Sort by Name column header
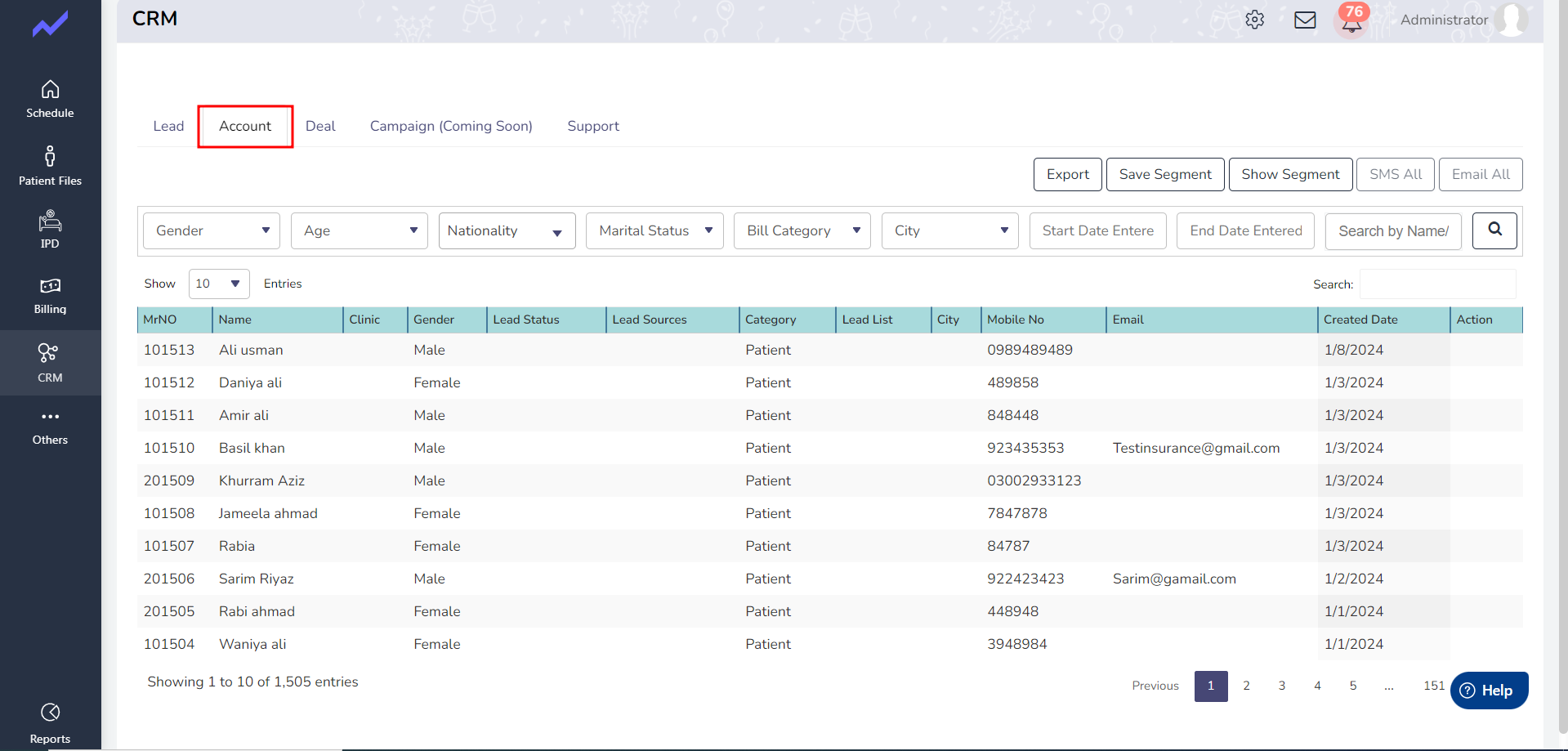Screen dimensions: 1568x751 278,320
